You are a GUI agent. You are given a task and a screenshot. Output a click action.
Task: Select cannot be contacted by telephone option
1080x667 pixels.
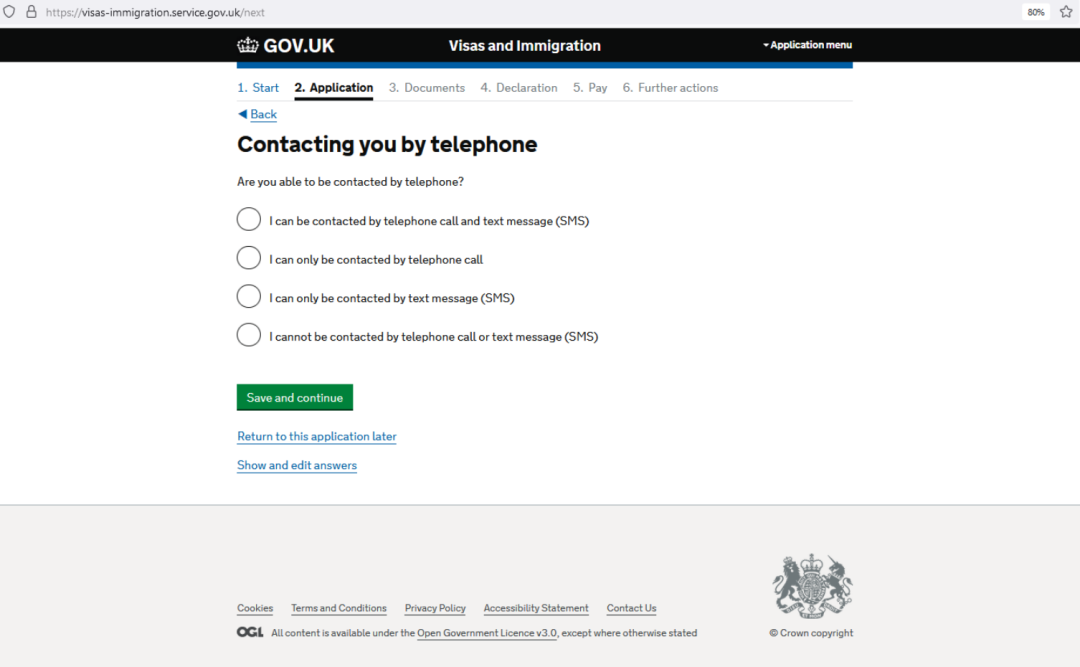click(x=249, y=335)
